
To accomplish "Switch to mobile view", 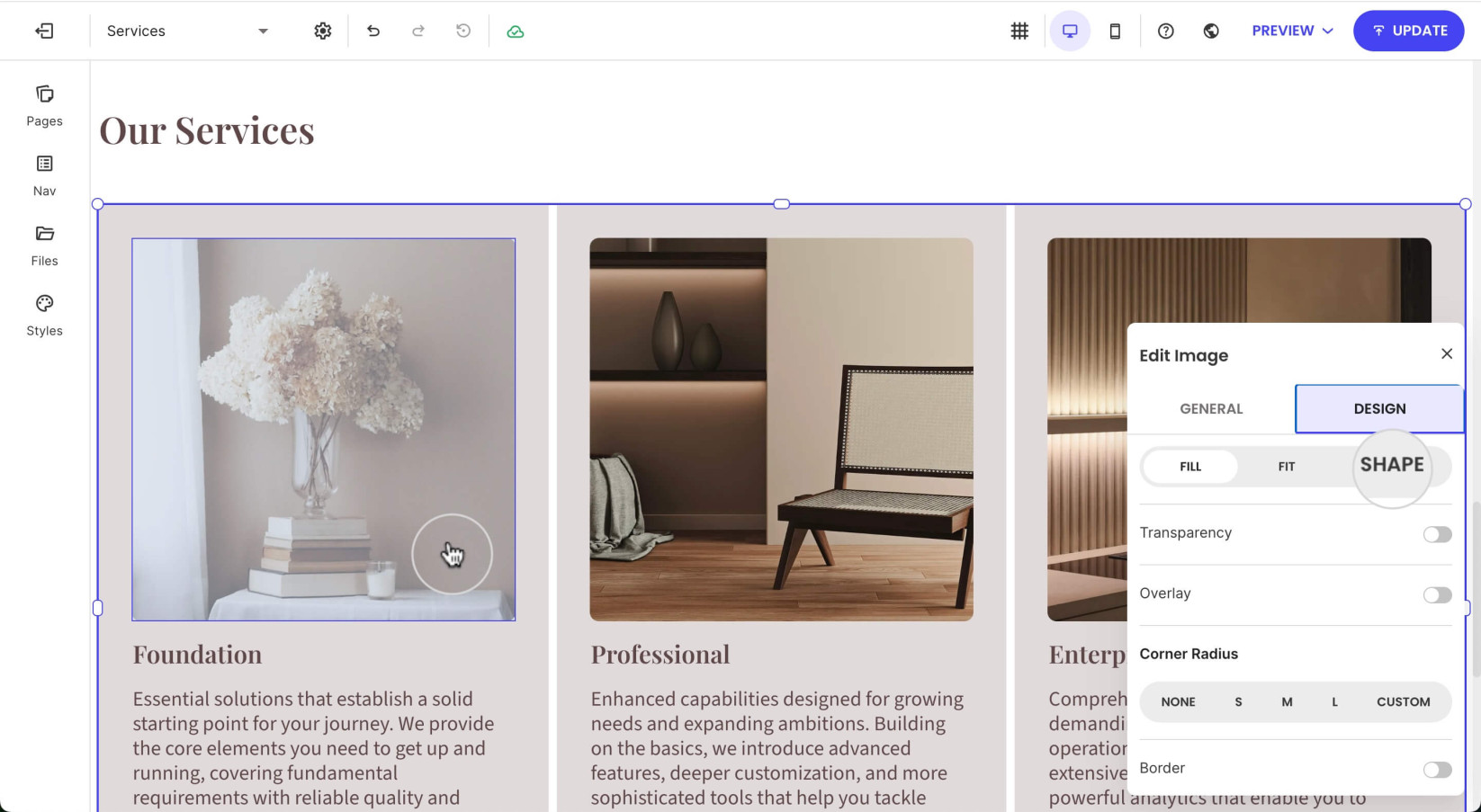I will click(x=1115, y=31).
